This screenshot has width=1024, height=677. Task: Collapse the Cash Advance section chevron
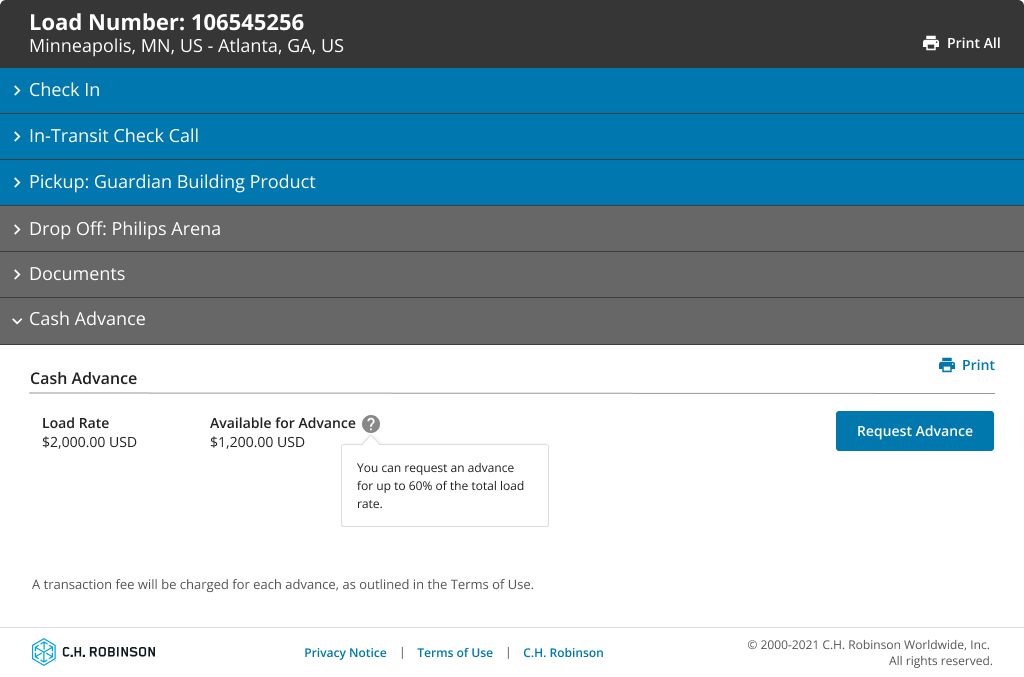click(17, 321)
